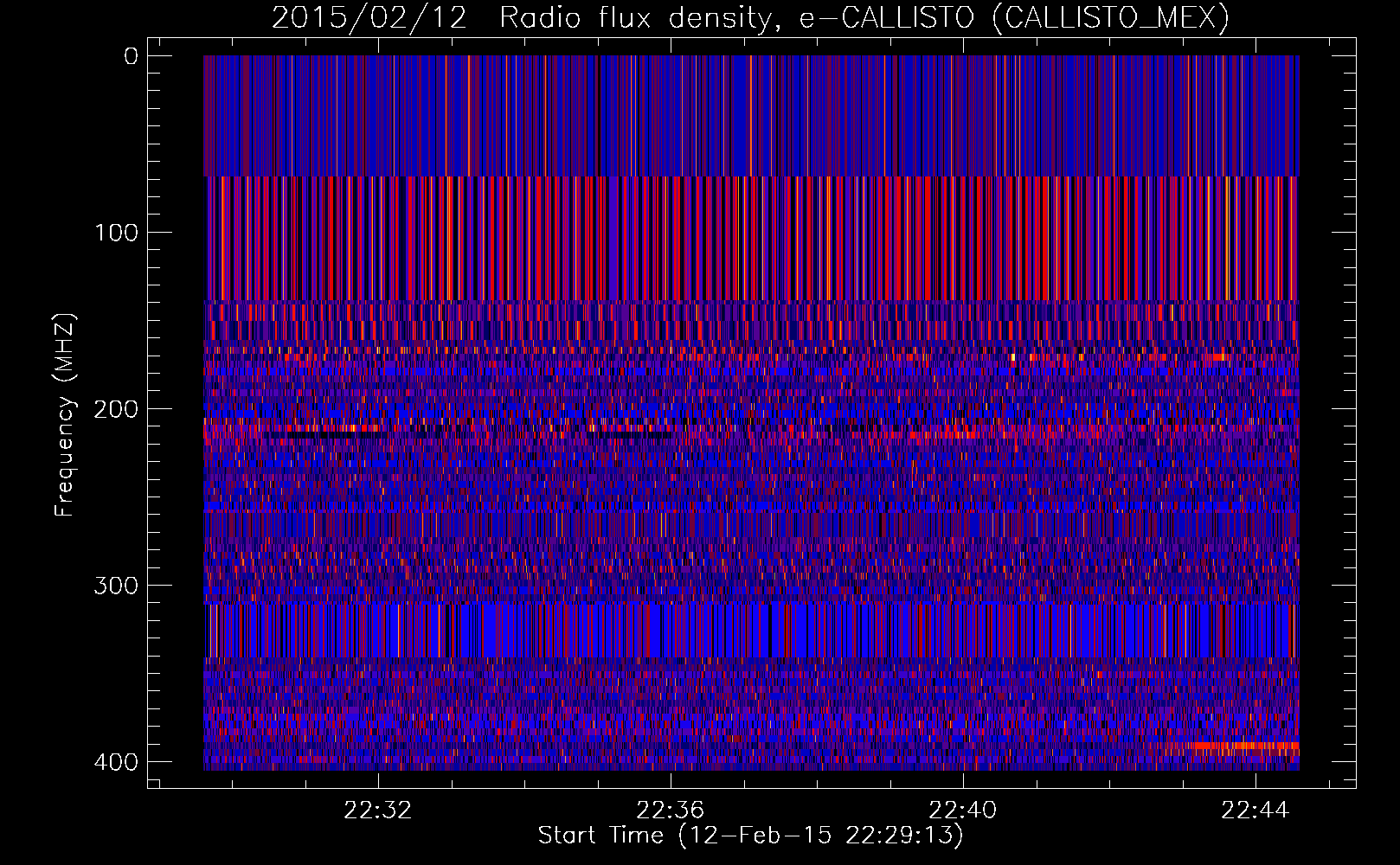1400x865 pixels.
Task: Click the frequency tick label 200
Action: tap(116, 409)
